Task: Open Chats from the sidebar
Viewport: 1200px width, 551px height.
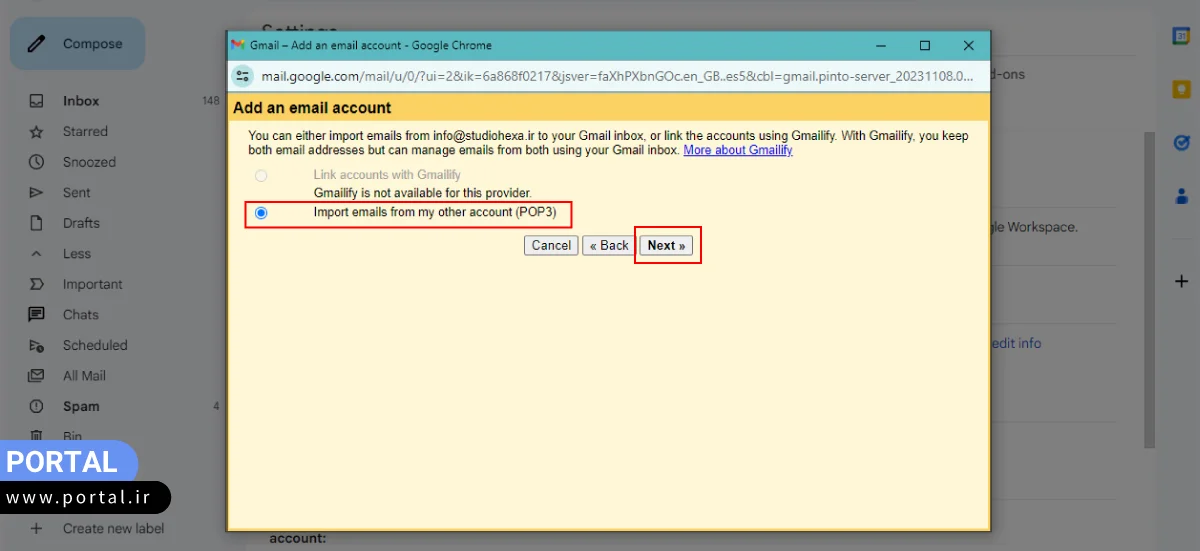Action: pyautogui.click(x=80, y=315)
